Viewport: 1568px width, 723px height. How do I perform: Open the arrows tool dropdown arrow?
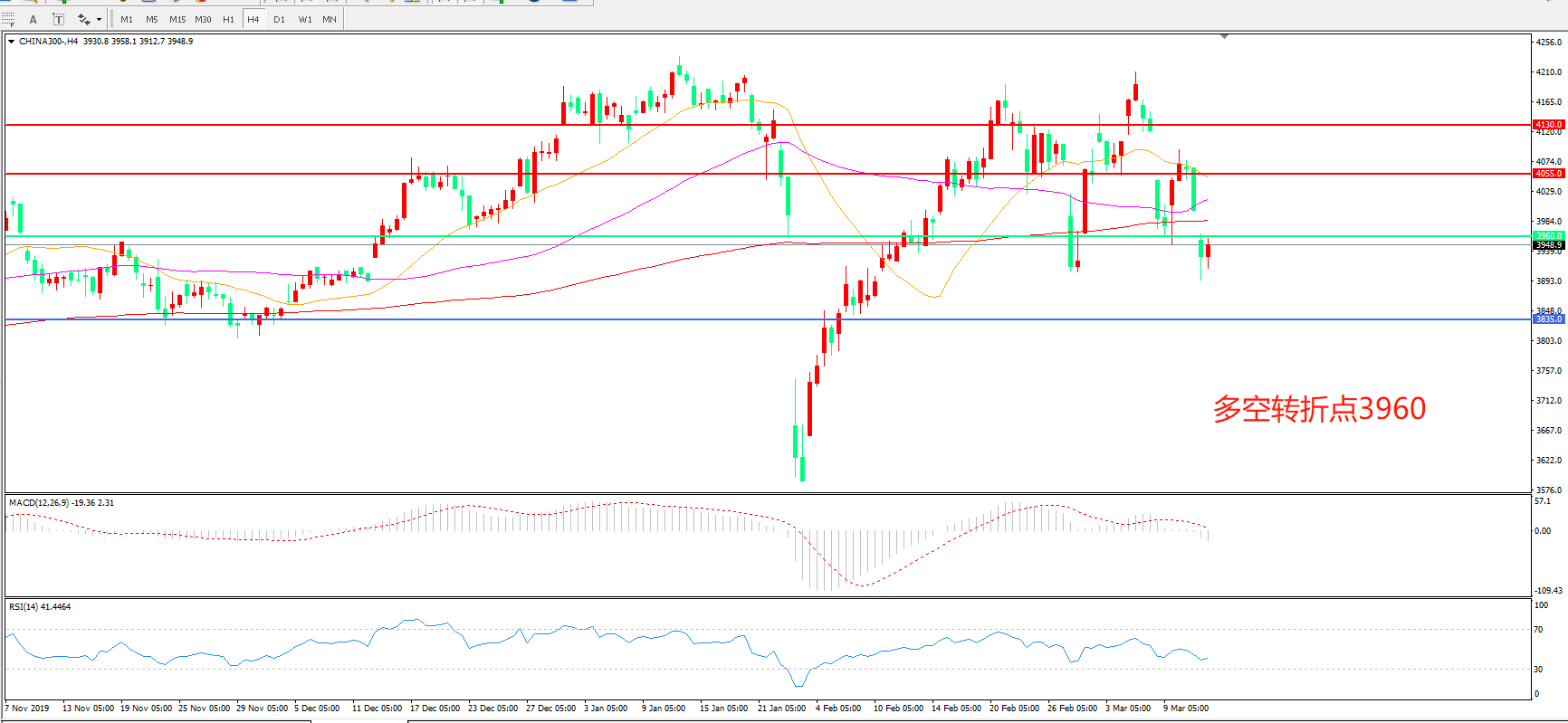[99, 19]
